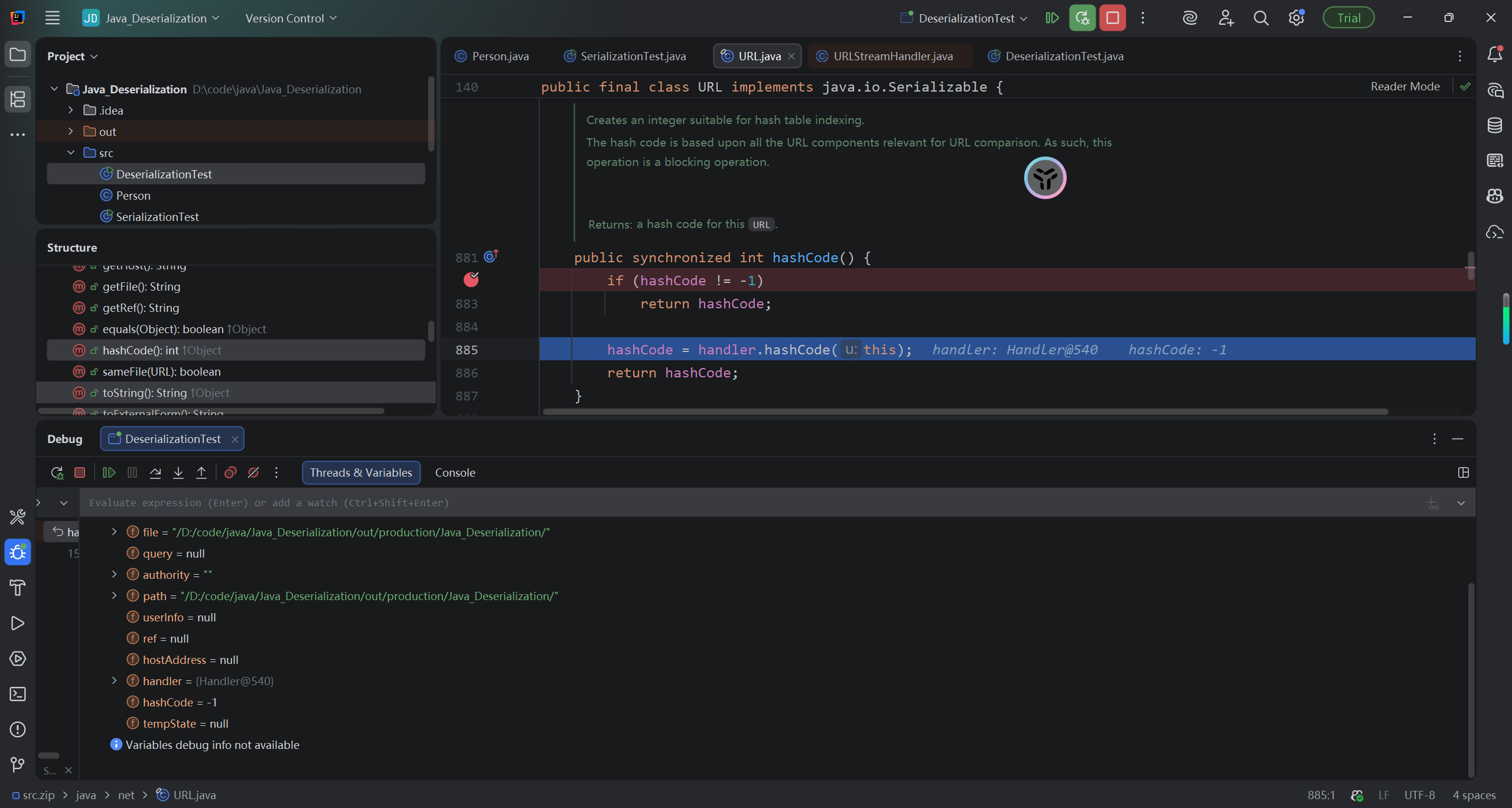This screenshot has width=1512, height=808.
Task: Click Step Over in debug toolbar
Action: [155, 473]
